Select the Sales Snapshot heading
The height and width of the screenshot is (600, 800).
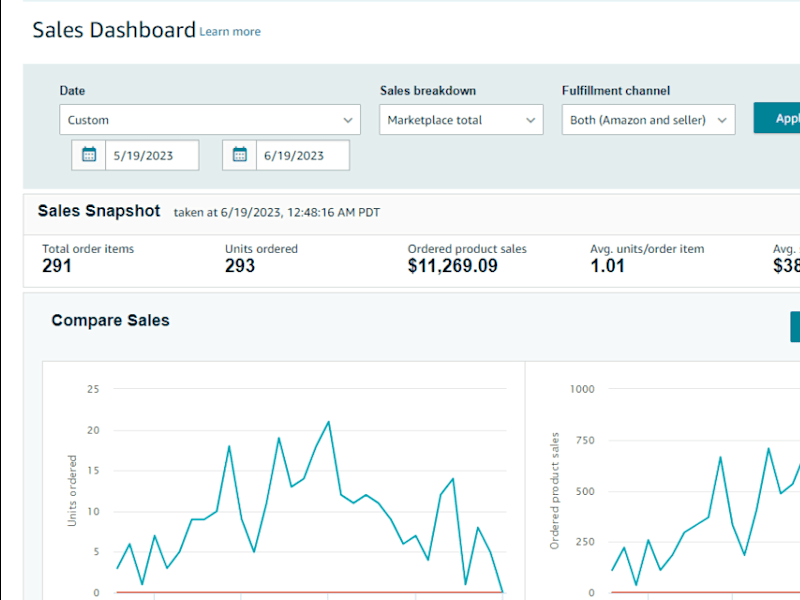[x=99, y=211]
